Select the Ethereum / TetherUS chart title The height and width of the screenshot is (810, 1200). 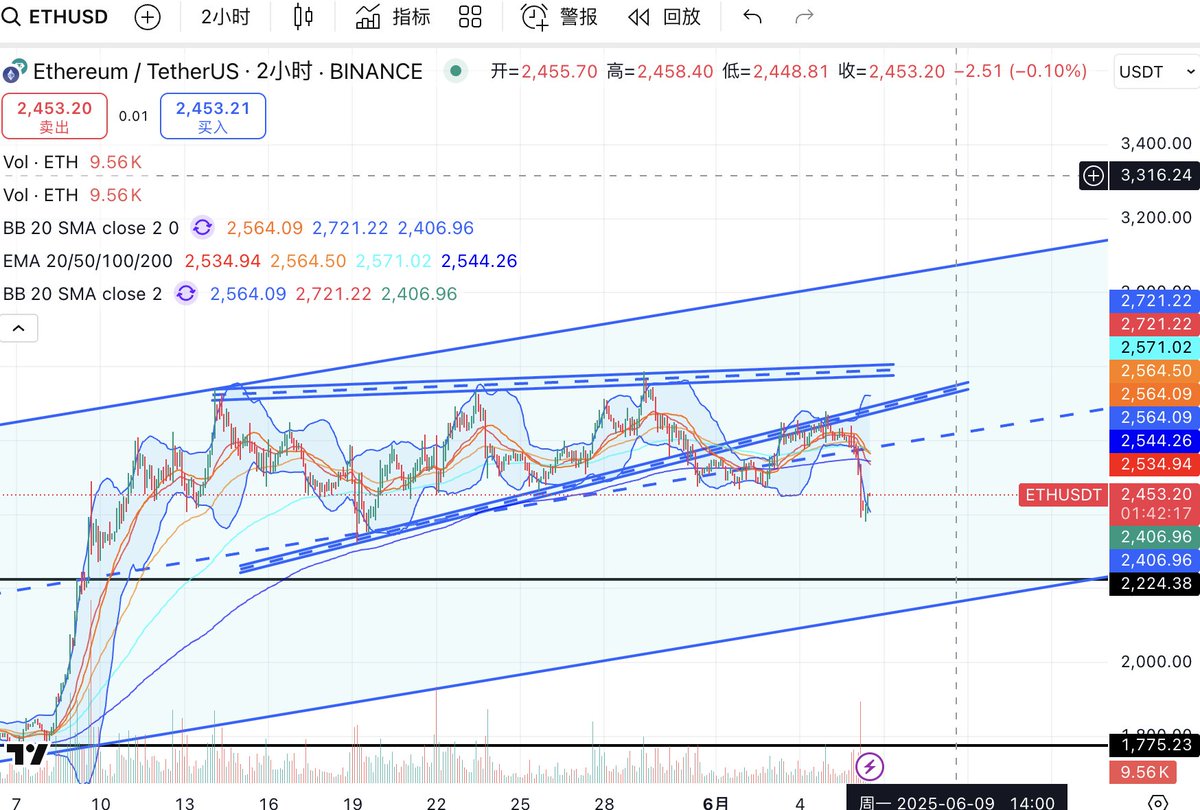[x=228, y=71]
